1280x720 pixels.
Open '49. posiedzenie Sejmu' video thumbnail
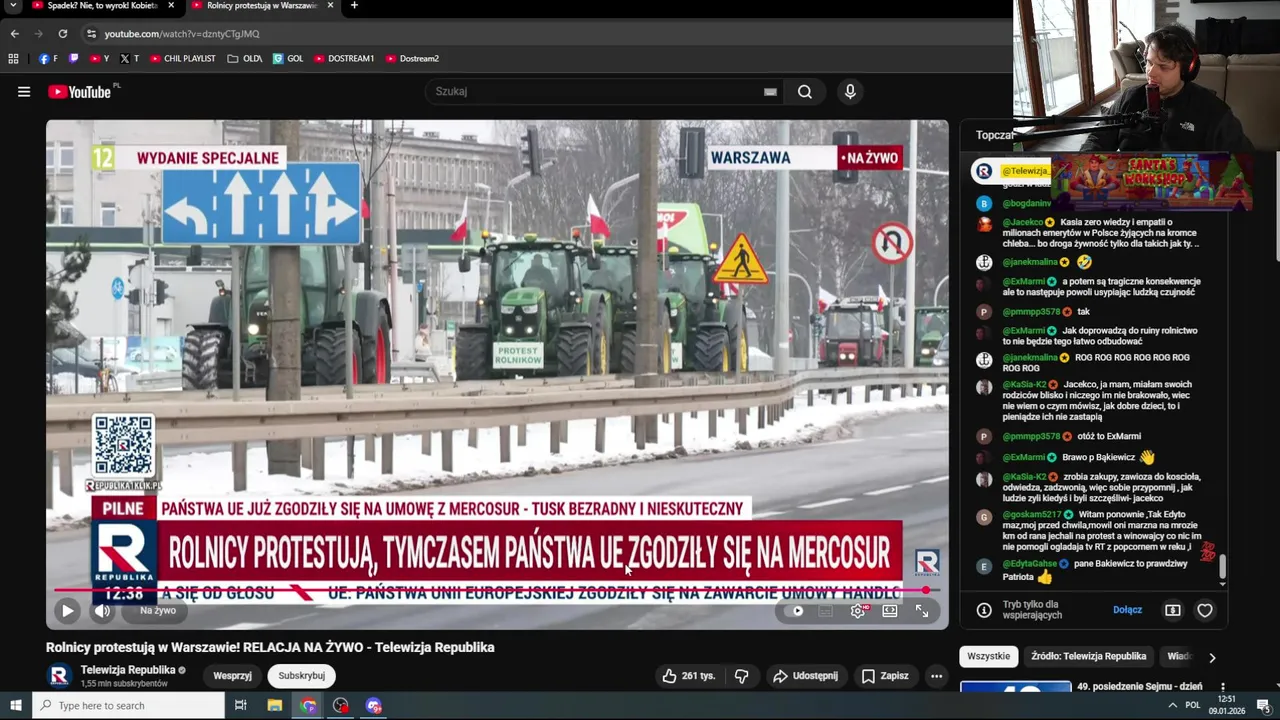(x=1015, y=687)
